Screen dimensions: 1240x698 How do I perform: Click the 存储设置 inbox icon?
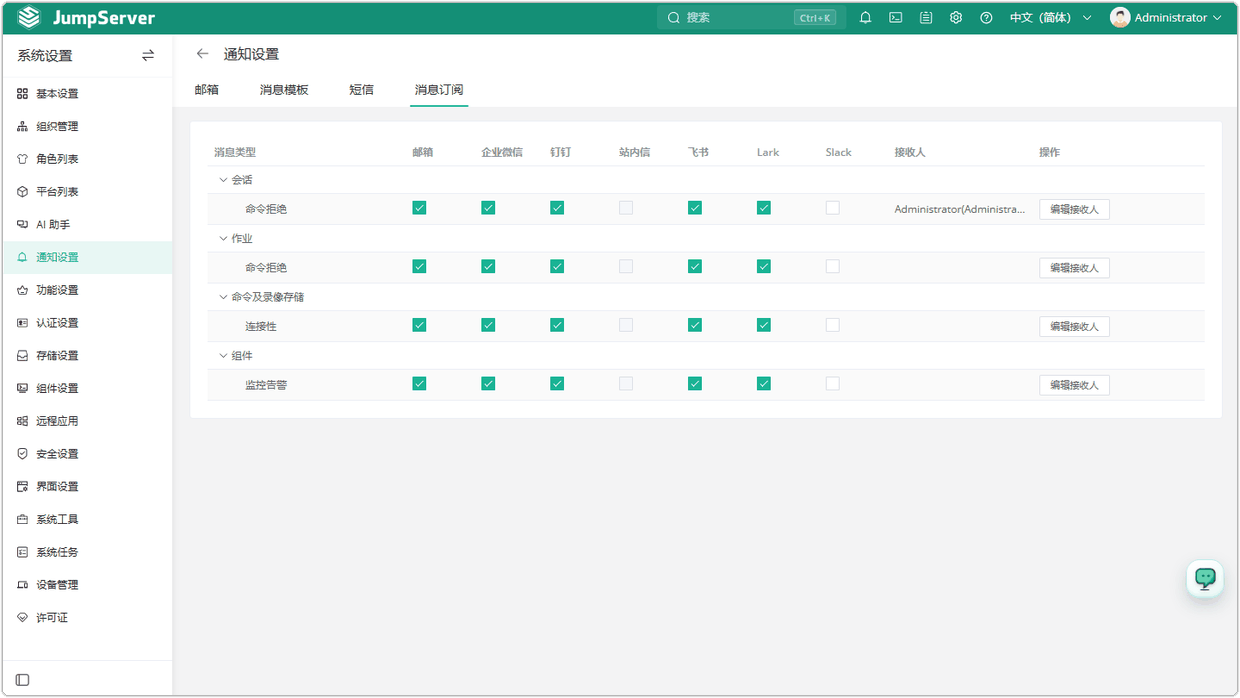[23, 356]
